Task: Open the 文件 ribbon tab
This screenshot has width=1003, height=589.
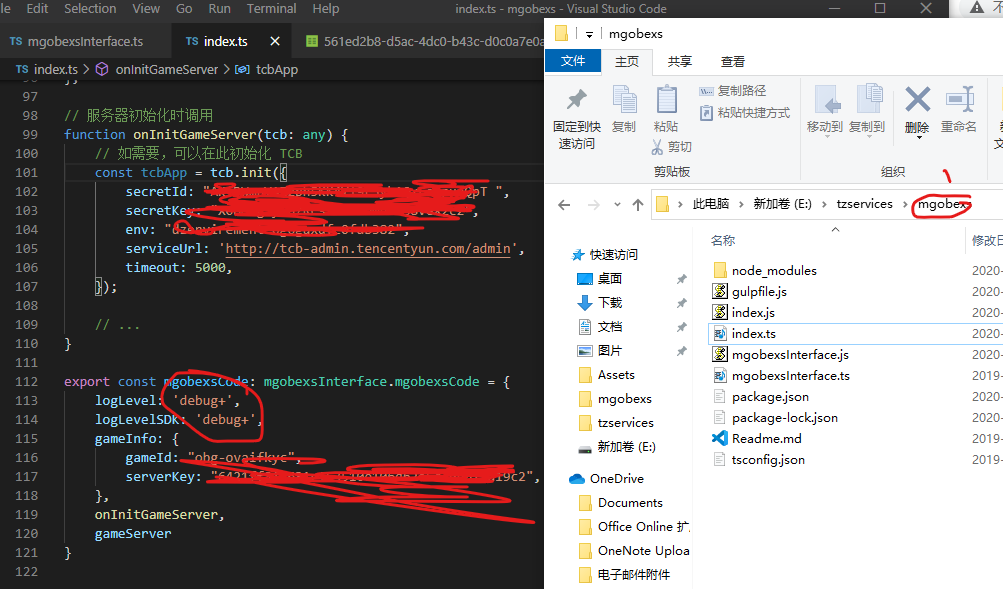Action: click(573, 61)
